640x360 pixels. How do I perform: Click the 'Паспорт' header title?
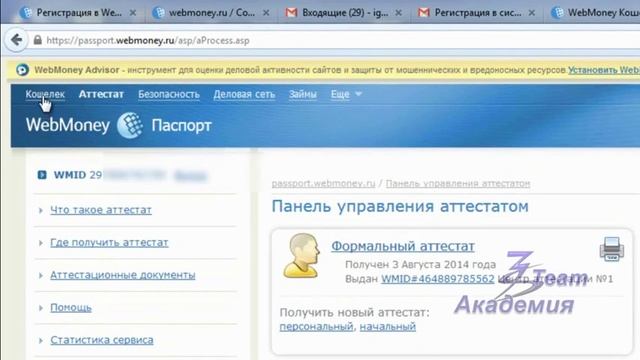point(182,125)
